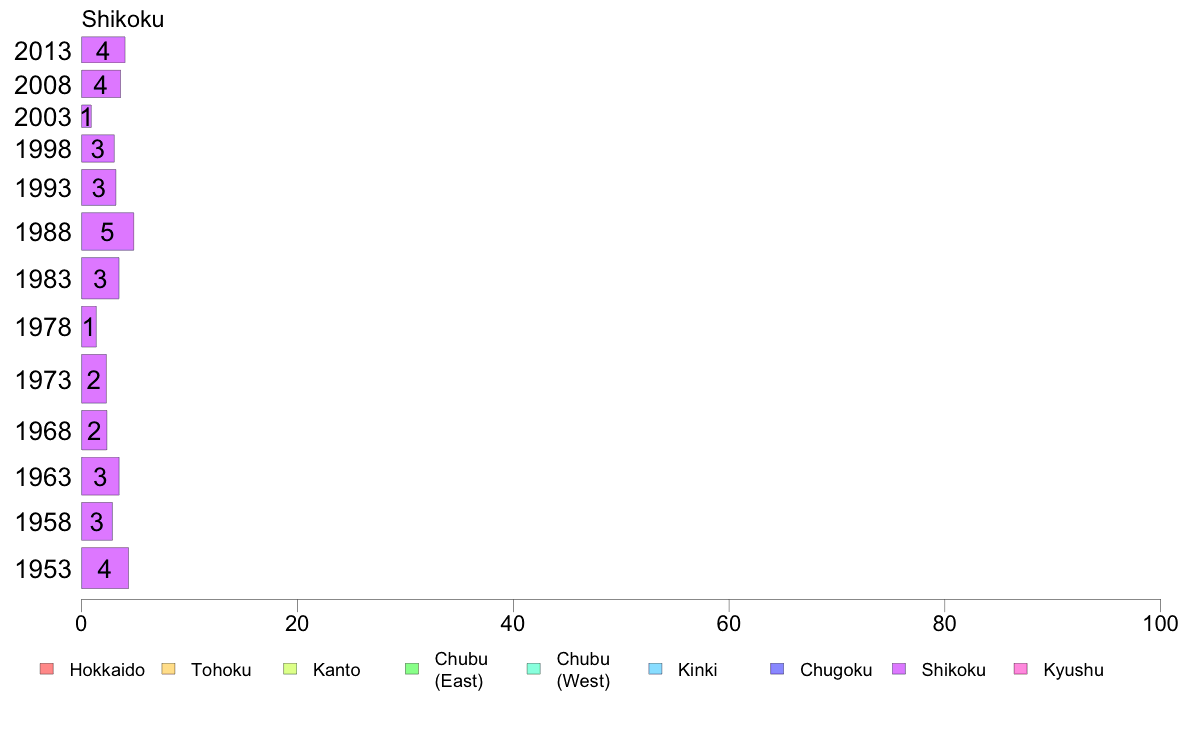
Task: Click the 100 tick on x-axis
Action: (x=1160, y=624)
